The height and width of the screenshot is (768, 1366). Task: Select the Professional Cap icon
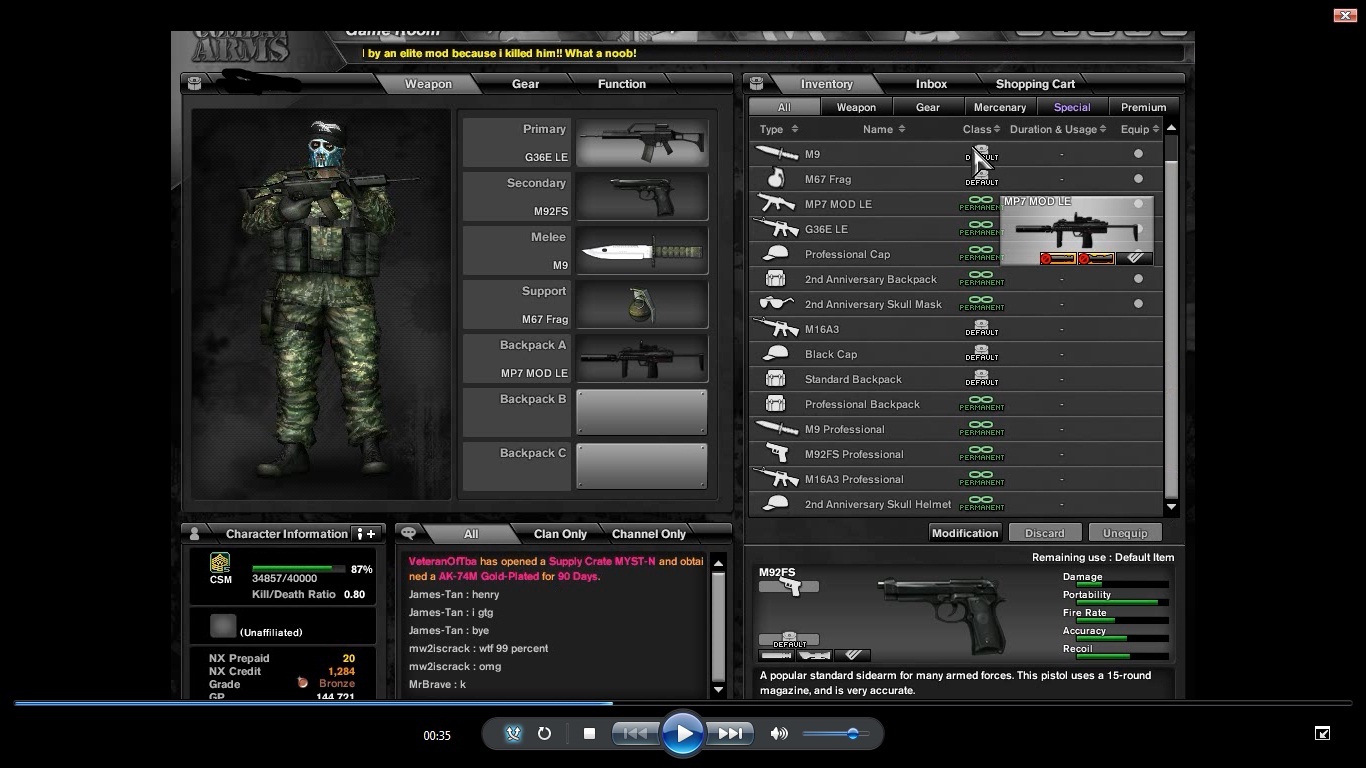(775, 254)
